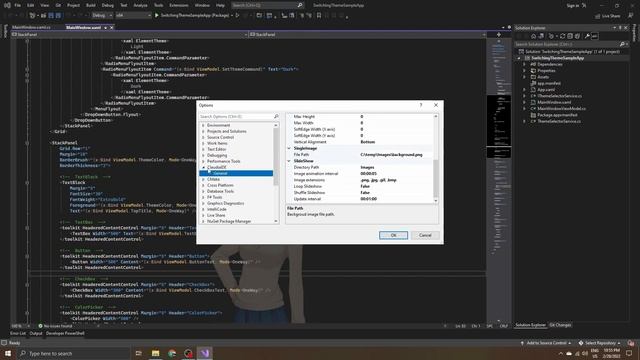Expand the Text Editor options node
Image resolution: width=640 pixels, height=360 pixels.
pos(203,149)
